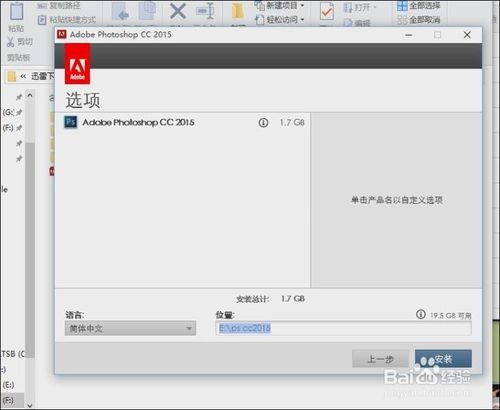Click the Delete X icon in Explorer ribbon
This screenshot has width=500, height=410.
178,11
